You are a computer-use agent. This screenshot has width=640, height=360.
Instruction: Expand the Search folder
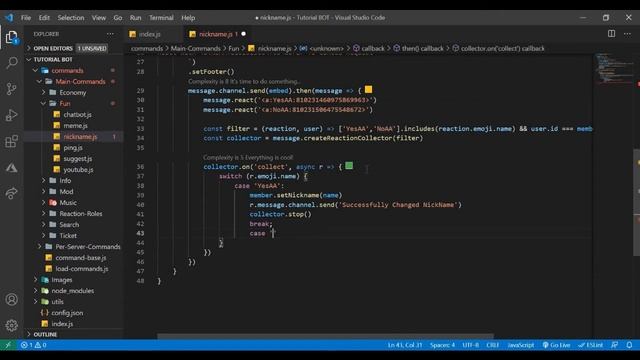(73, 224)
